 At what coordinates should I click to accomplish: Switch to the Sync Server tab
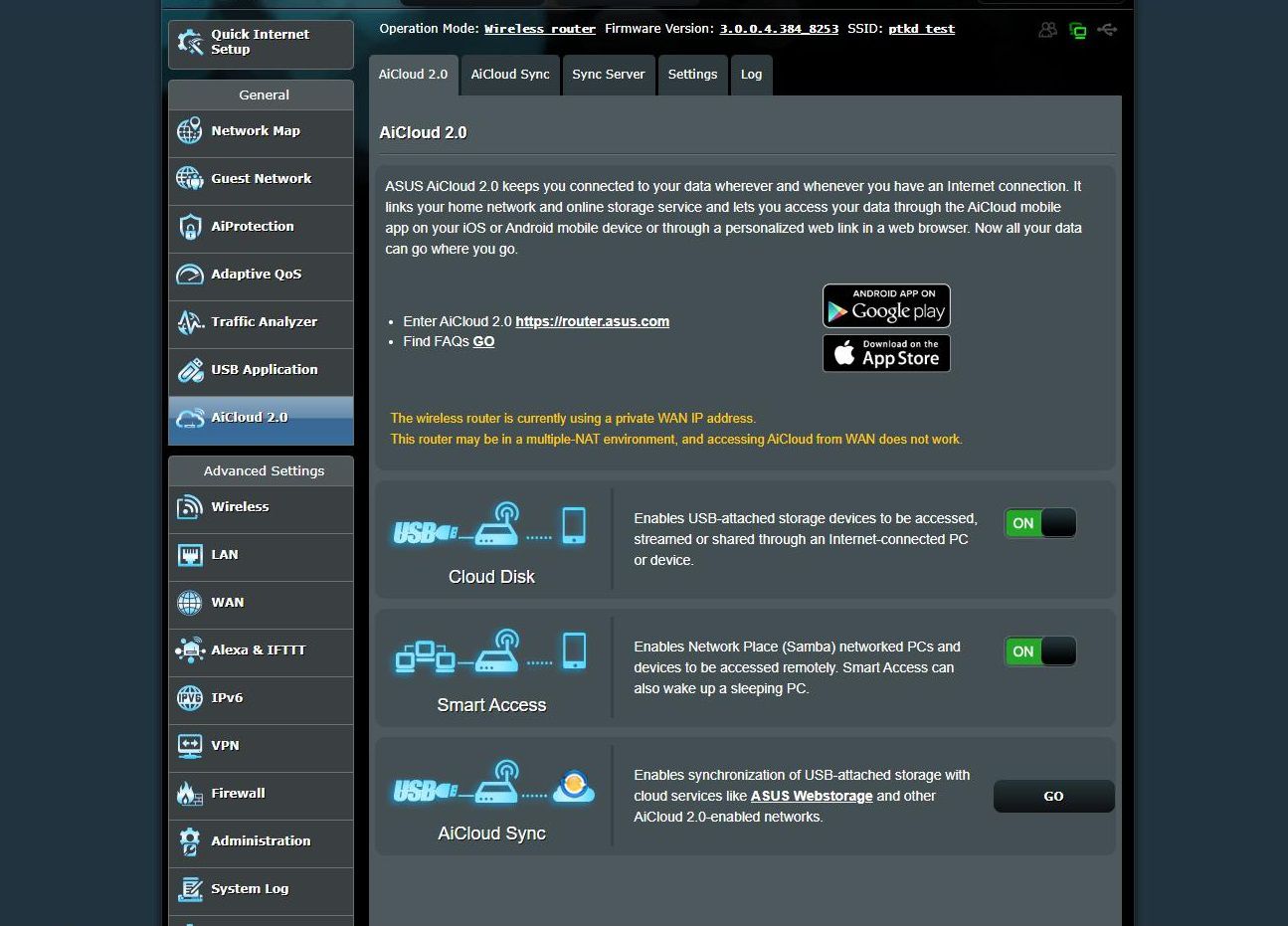click(x=609, y=75)
